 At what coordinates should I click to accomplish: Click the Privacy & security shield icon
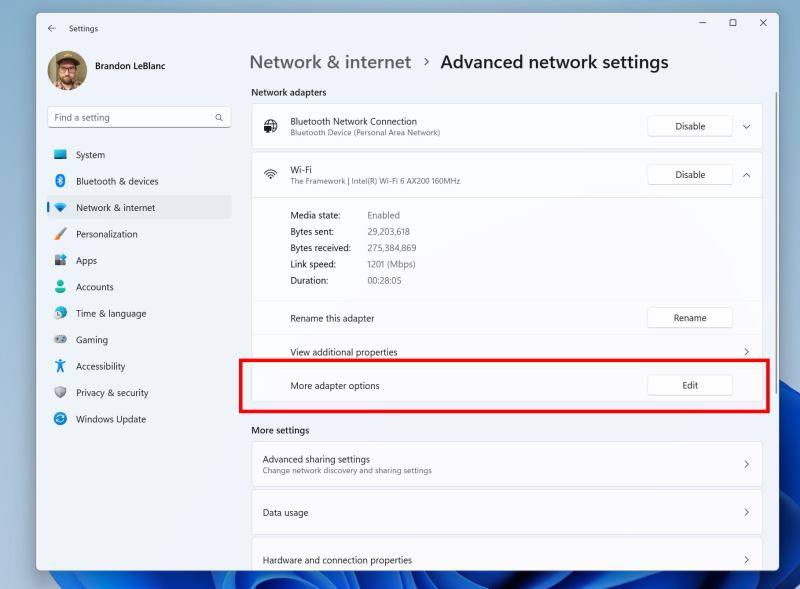(x=60, y=393)
